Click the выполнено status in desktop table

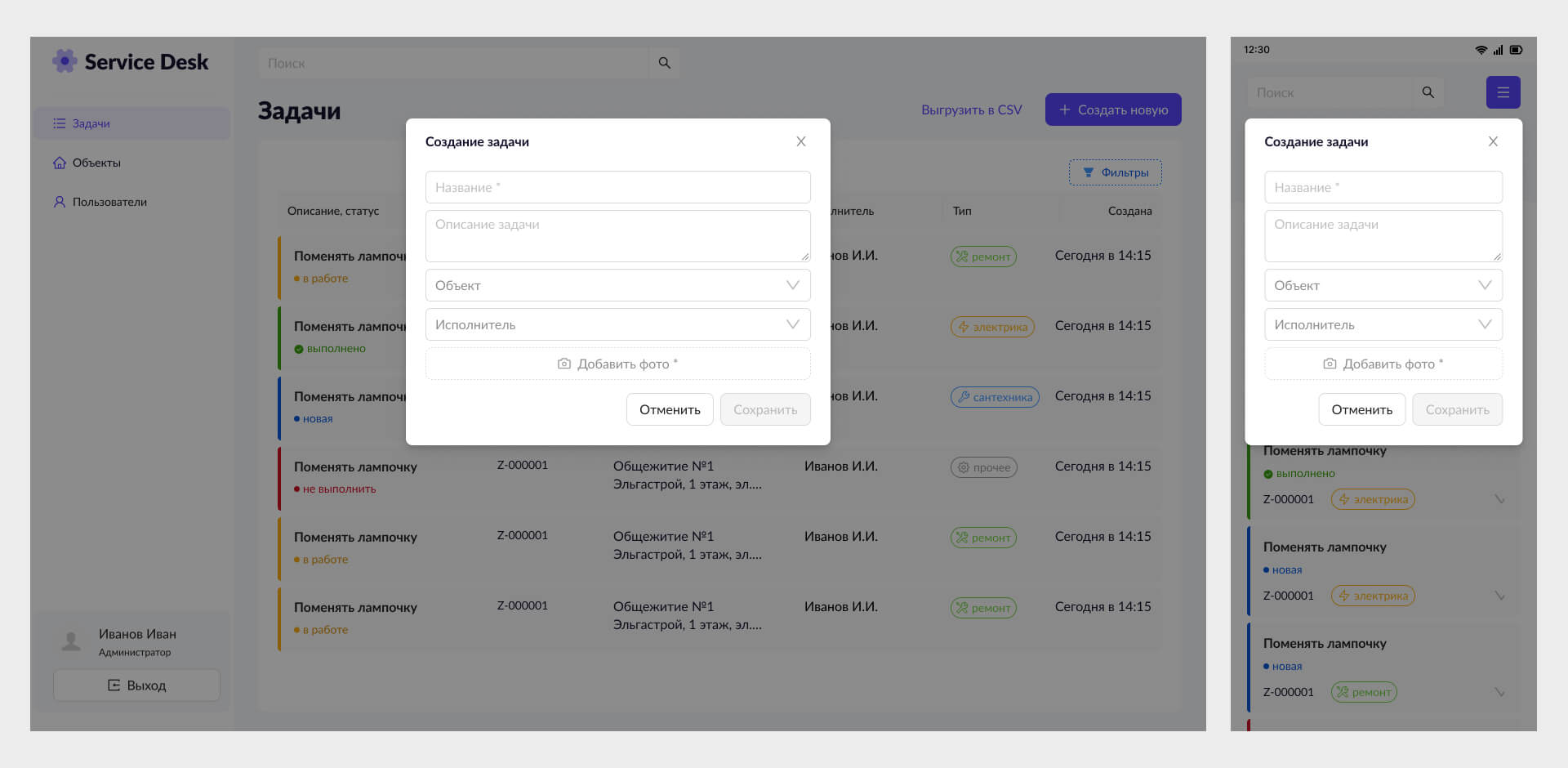330,348
